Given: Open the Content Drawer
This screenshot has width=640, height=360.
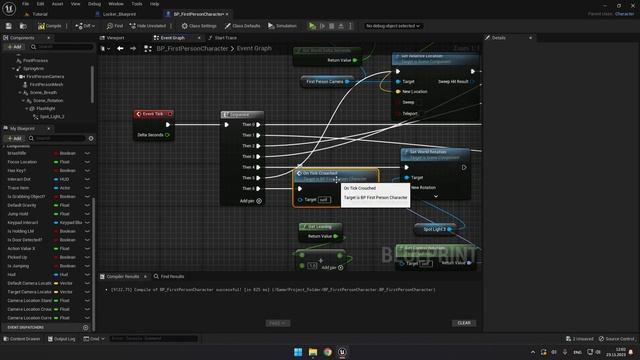Looking at the screenshot, I should 22,339.
